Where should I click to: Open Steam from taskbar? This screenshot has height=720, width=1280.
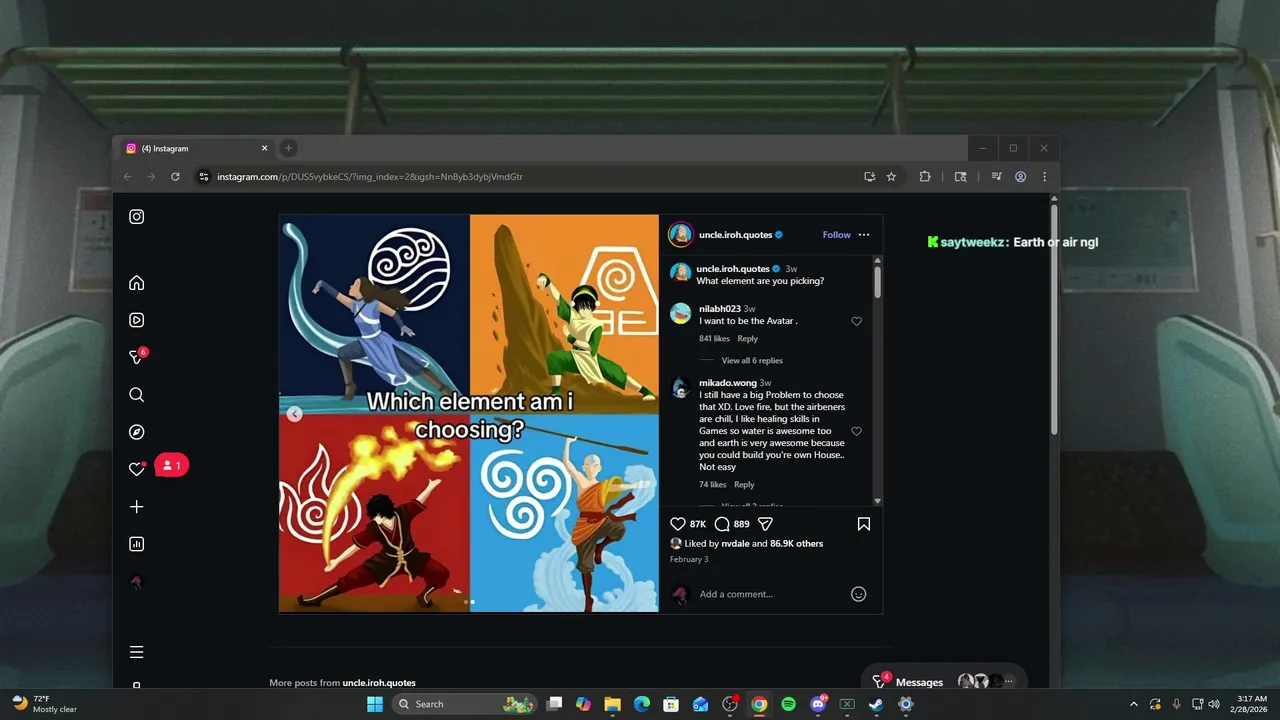[x=876, y=704]
